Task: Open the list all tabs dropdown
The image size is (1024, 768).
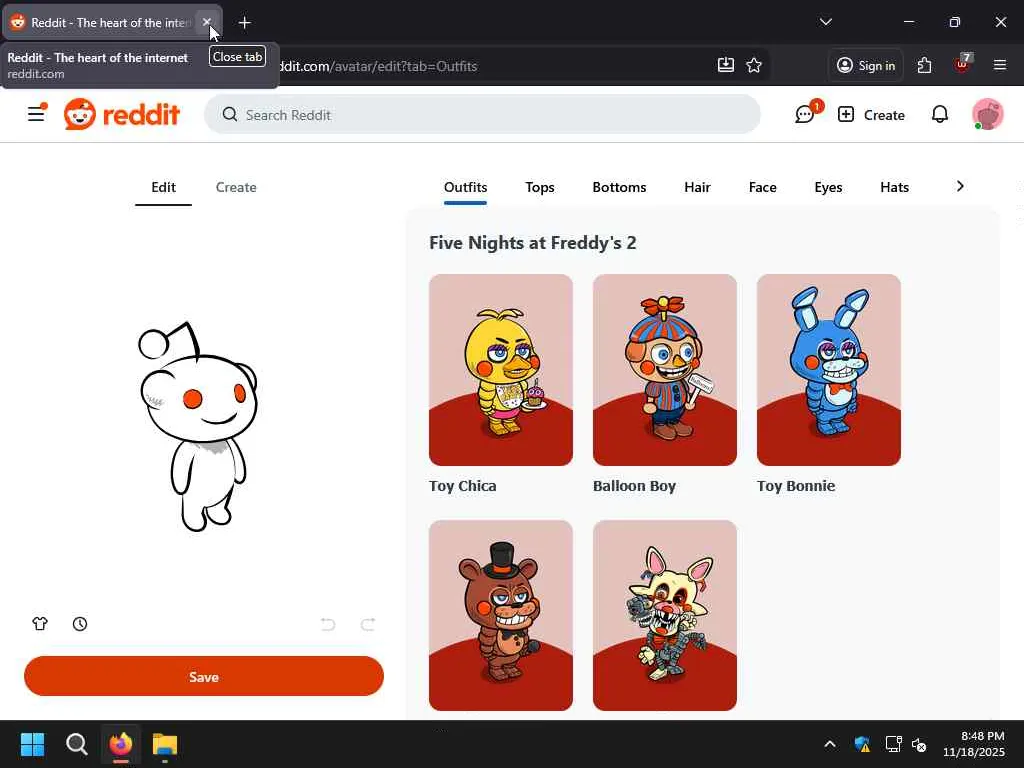Action: coord(825,22)
